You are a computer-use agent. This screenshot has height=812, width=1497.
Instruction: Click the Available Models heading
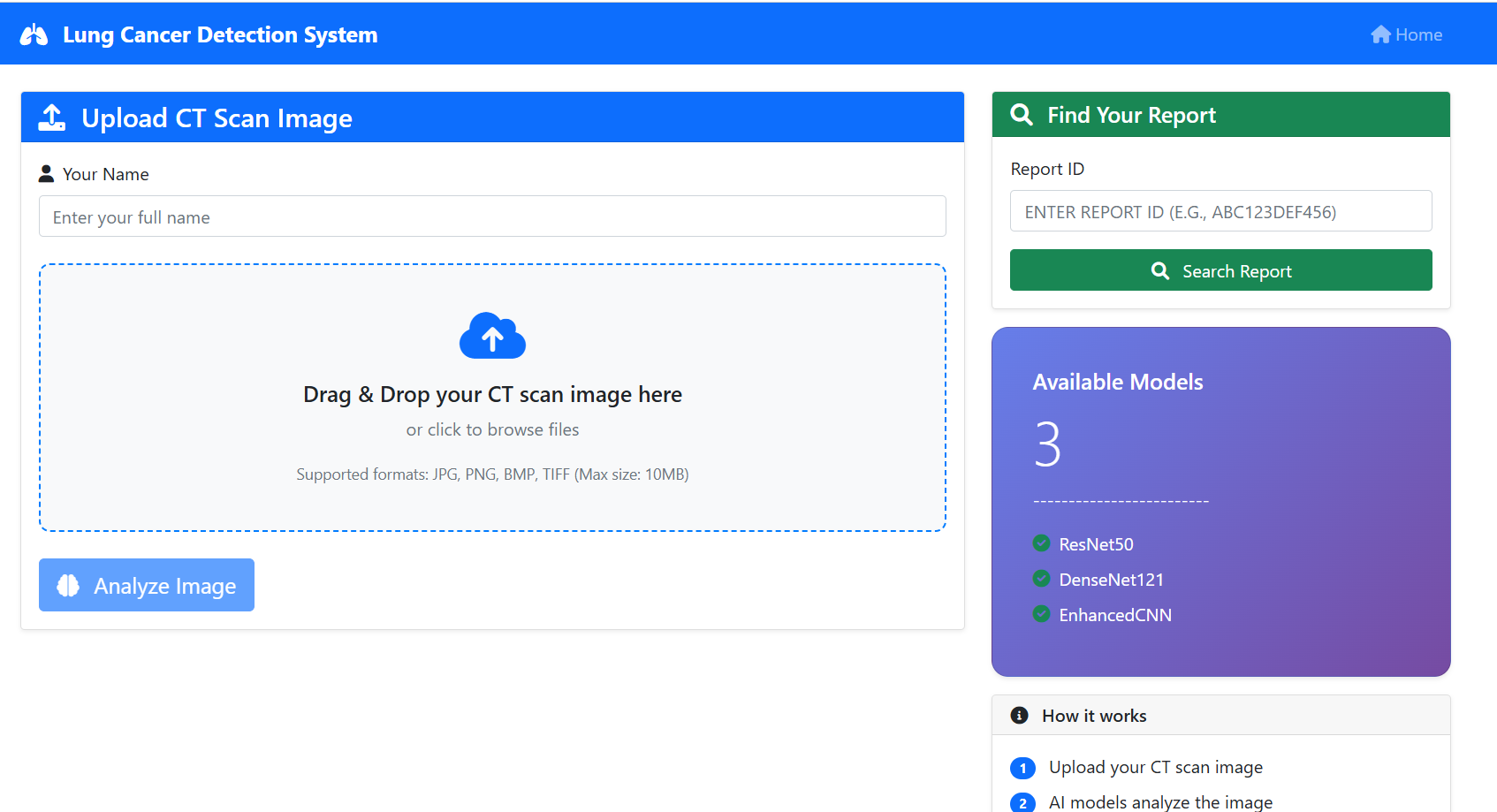(x=1118, y=382)
